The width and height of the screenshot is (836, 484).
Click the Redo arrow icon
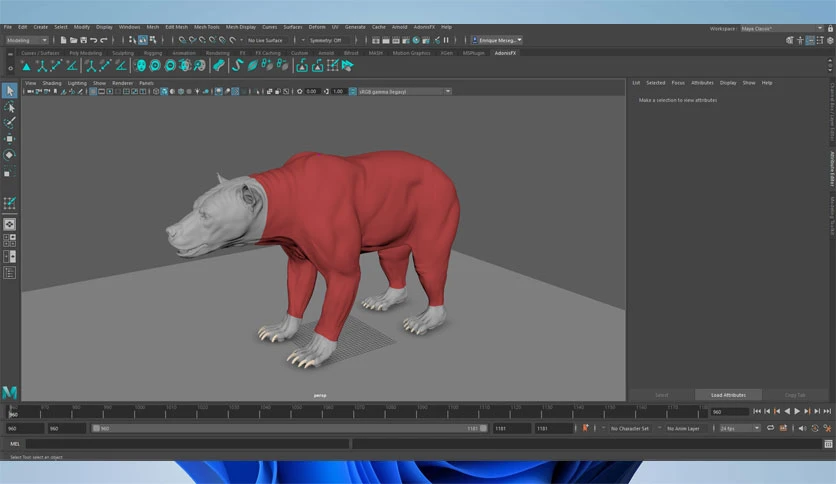pyautogui.click(x=104, y=40)
